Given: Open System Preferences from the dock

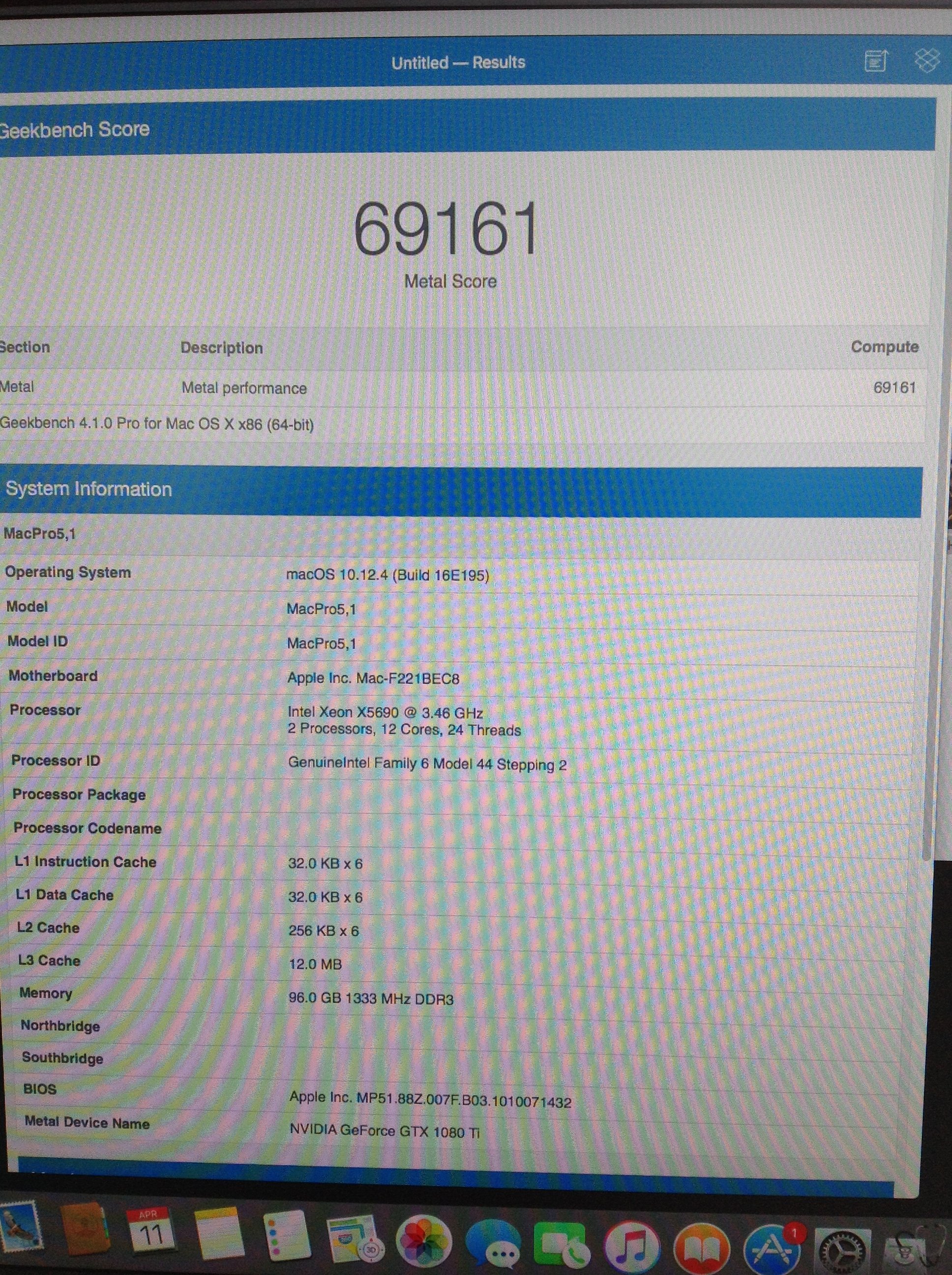Looking at the screenshot, I should tap(842, 1248).
